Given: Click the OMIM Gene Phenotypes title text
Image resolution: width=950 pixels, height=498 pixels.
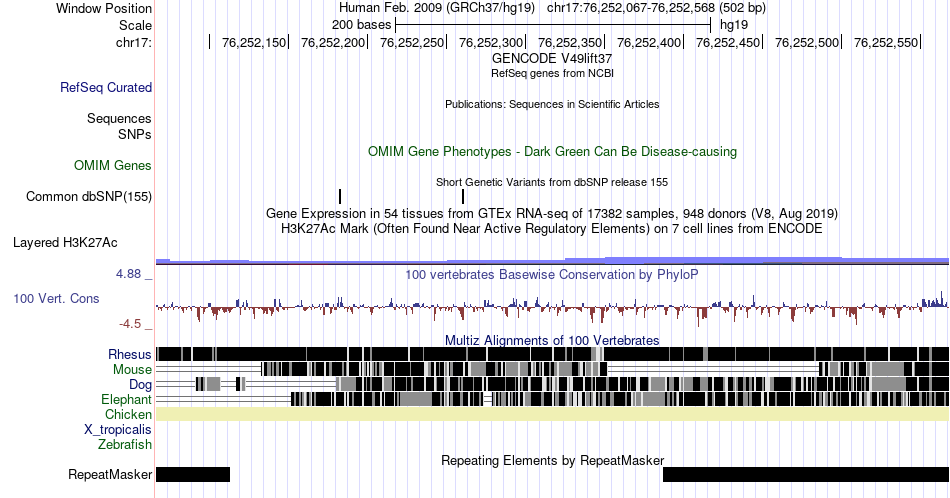Looking at the screenshot, I should [552, 151].
